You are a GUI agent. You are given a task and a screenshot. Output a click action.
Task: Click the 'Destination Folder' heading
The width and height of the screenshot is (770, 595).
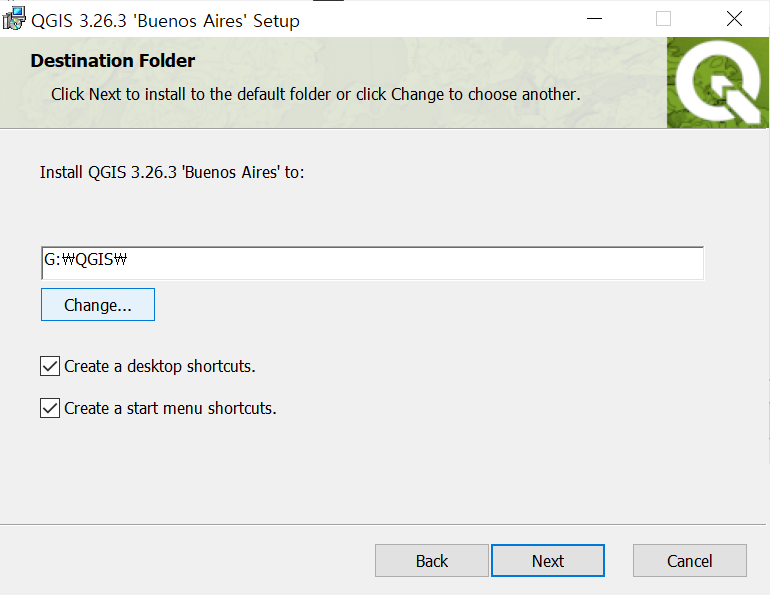tap(112, 60)
